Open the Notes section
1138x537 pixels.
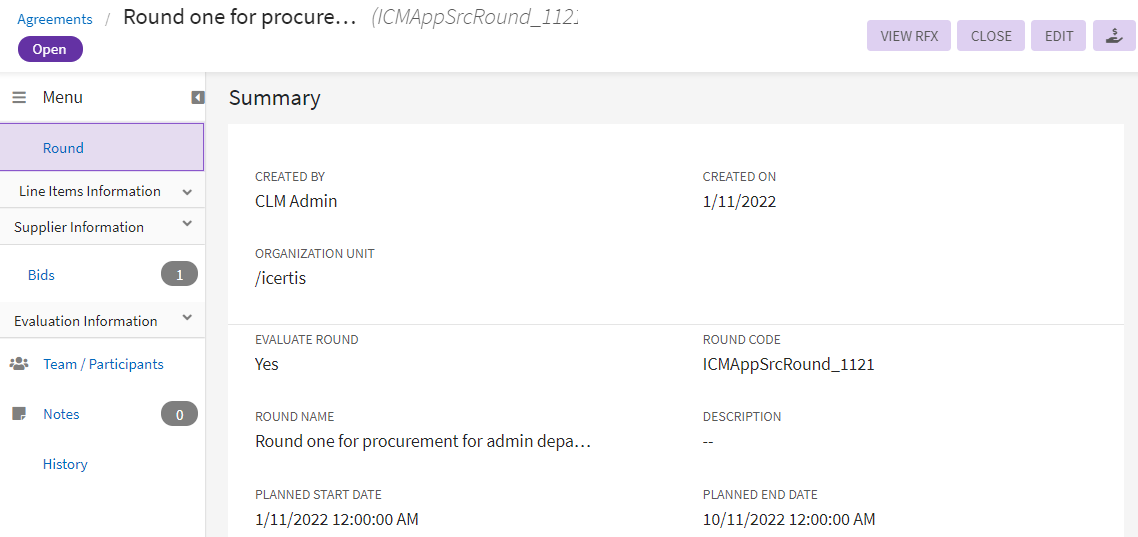(61, 414)
